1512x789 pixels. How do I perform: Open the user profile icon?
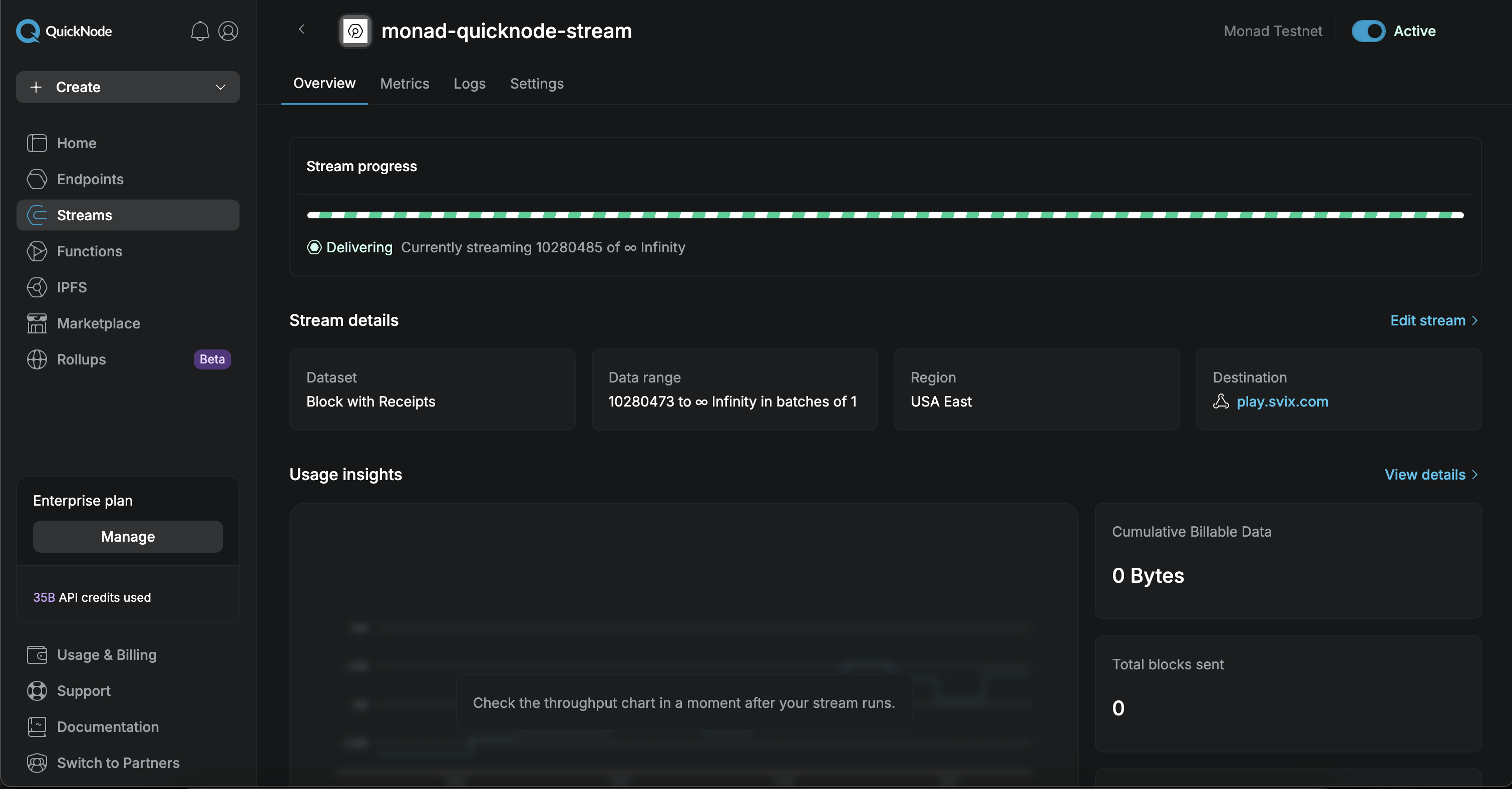228,31
